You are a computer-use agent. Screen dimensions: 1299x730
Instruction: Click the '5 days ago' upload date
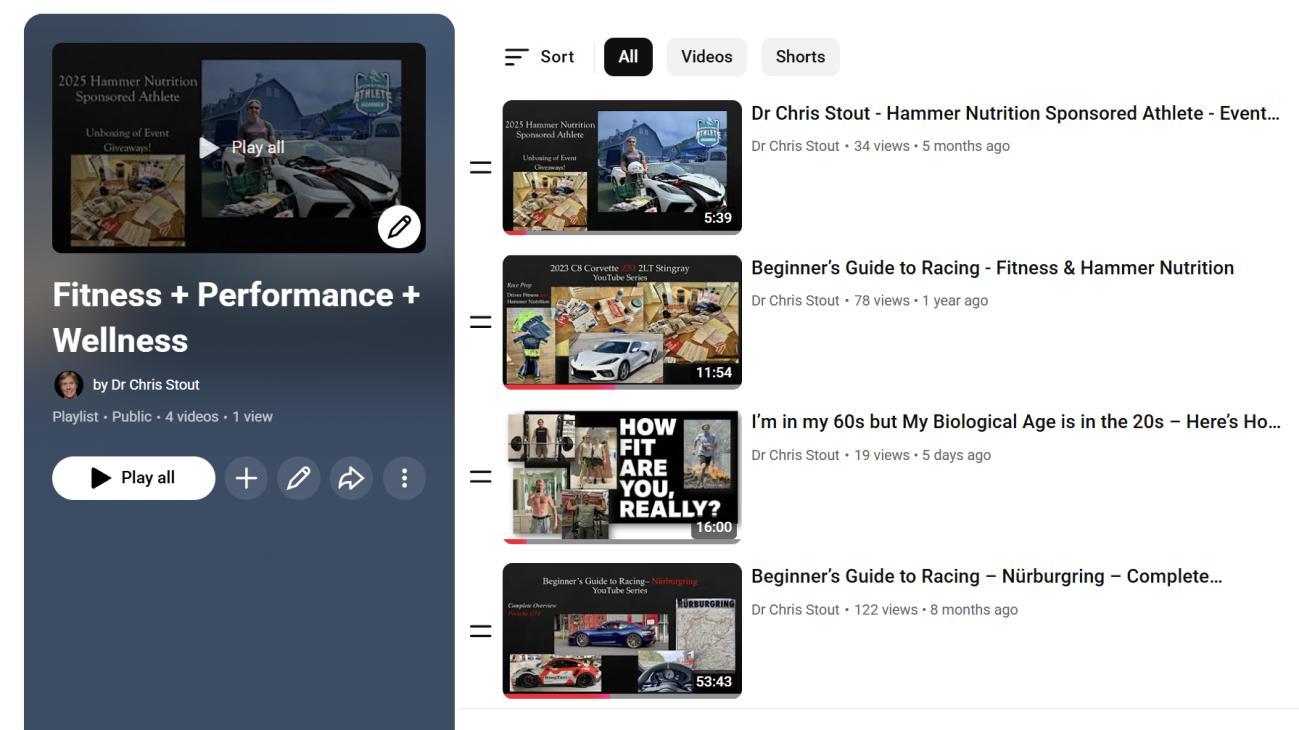[956, 455]
